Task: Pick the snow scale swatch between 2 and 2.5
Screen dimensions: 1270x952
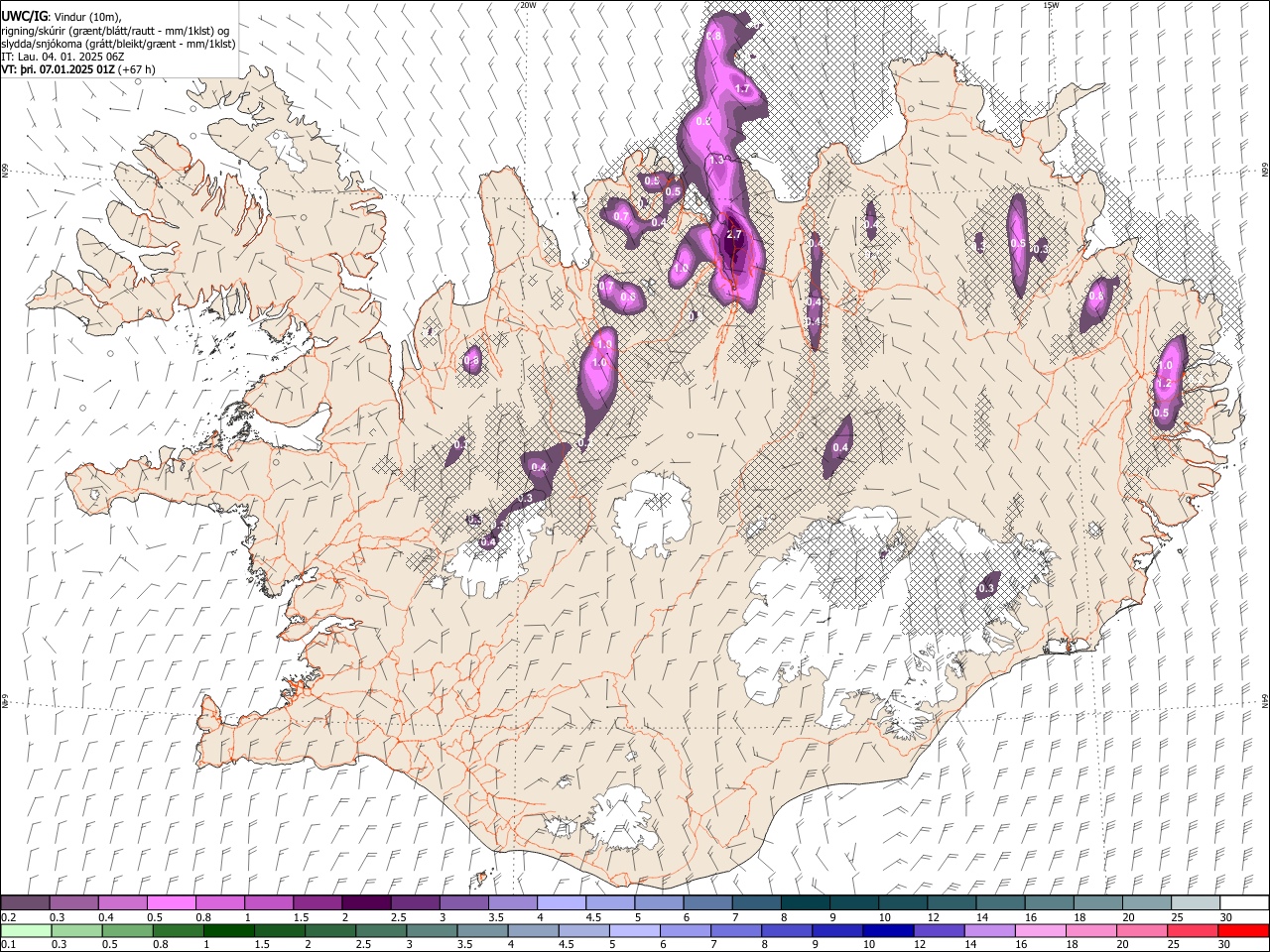Action: point(366,903)
